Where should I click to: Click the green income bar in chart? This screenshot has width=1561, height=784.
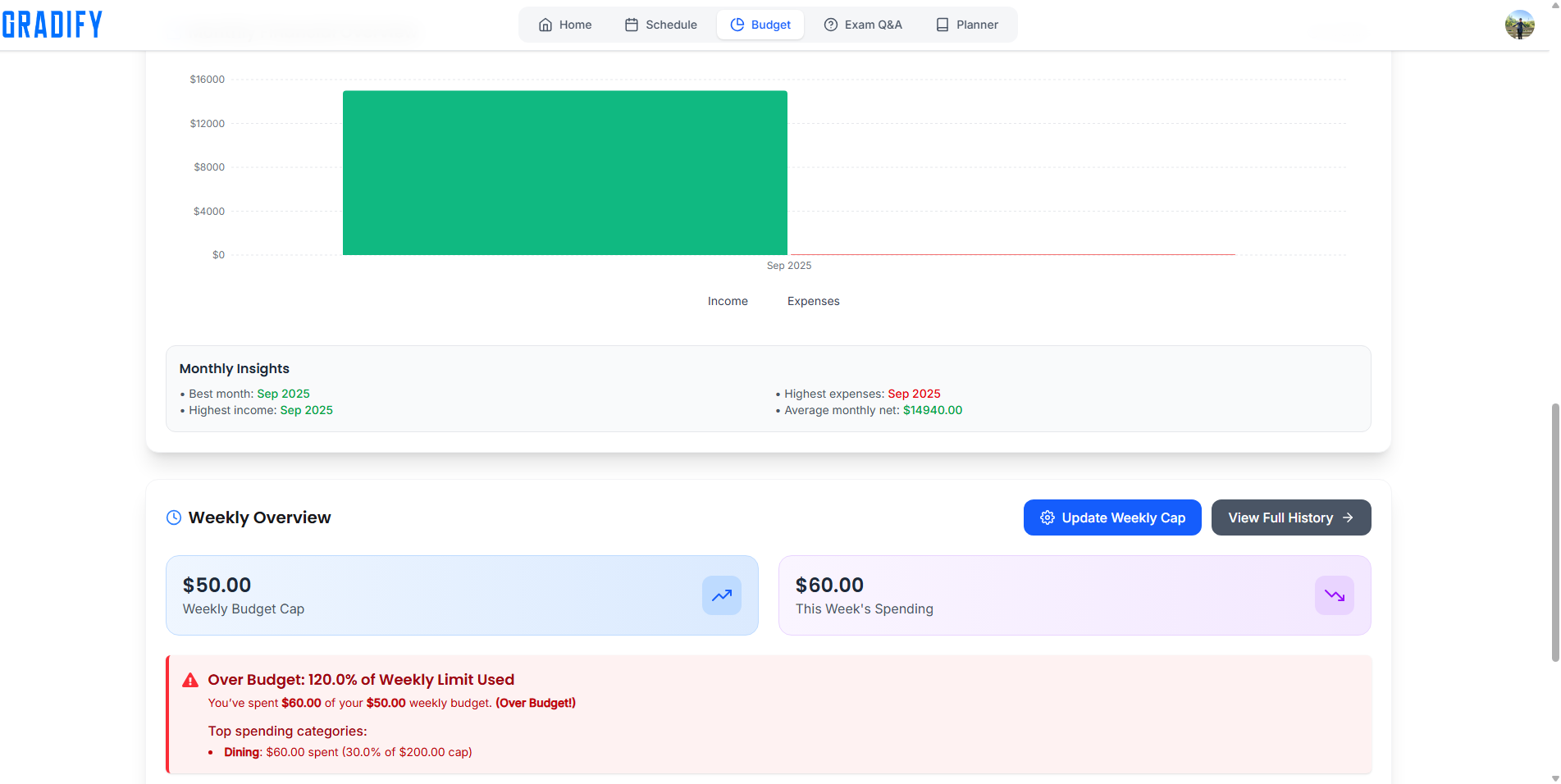565,173
